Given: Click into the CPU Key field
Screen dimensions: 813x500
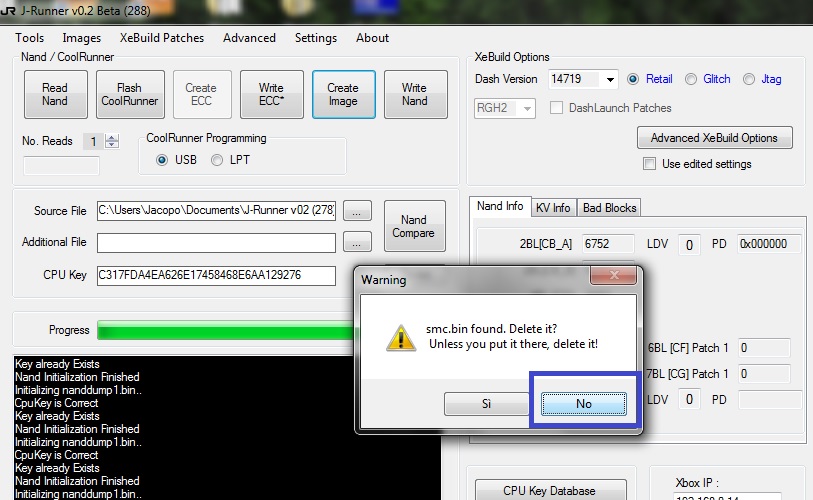Looking at the screenshot, I should click(x=216, y=275).
